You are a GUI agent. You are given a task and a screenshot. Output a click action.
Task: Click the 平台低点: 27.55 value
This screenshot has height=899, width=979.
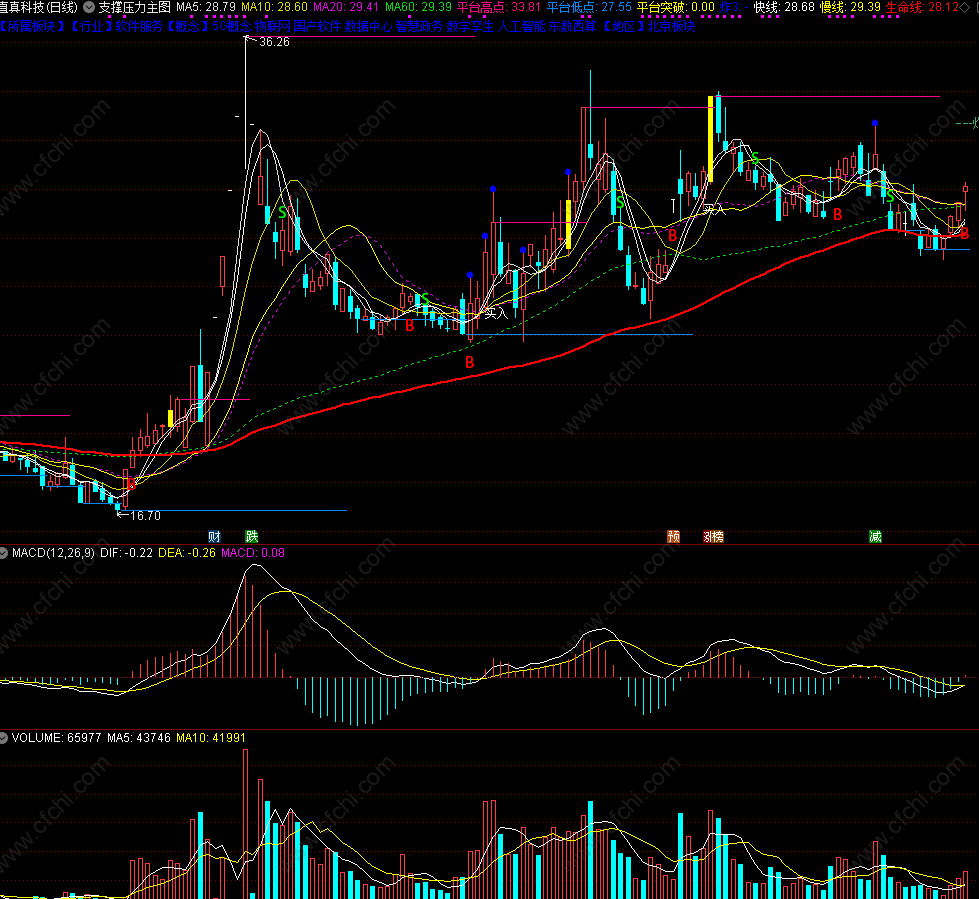coord(589,7)
